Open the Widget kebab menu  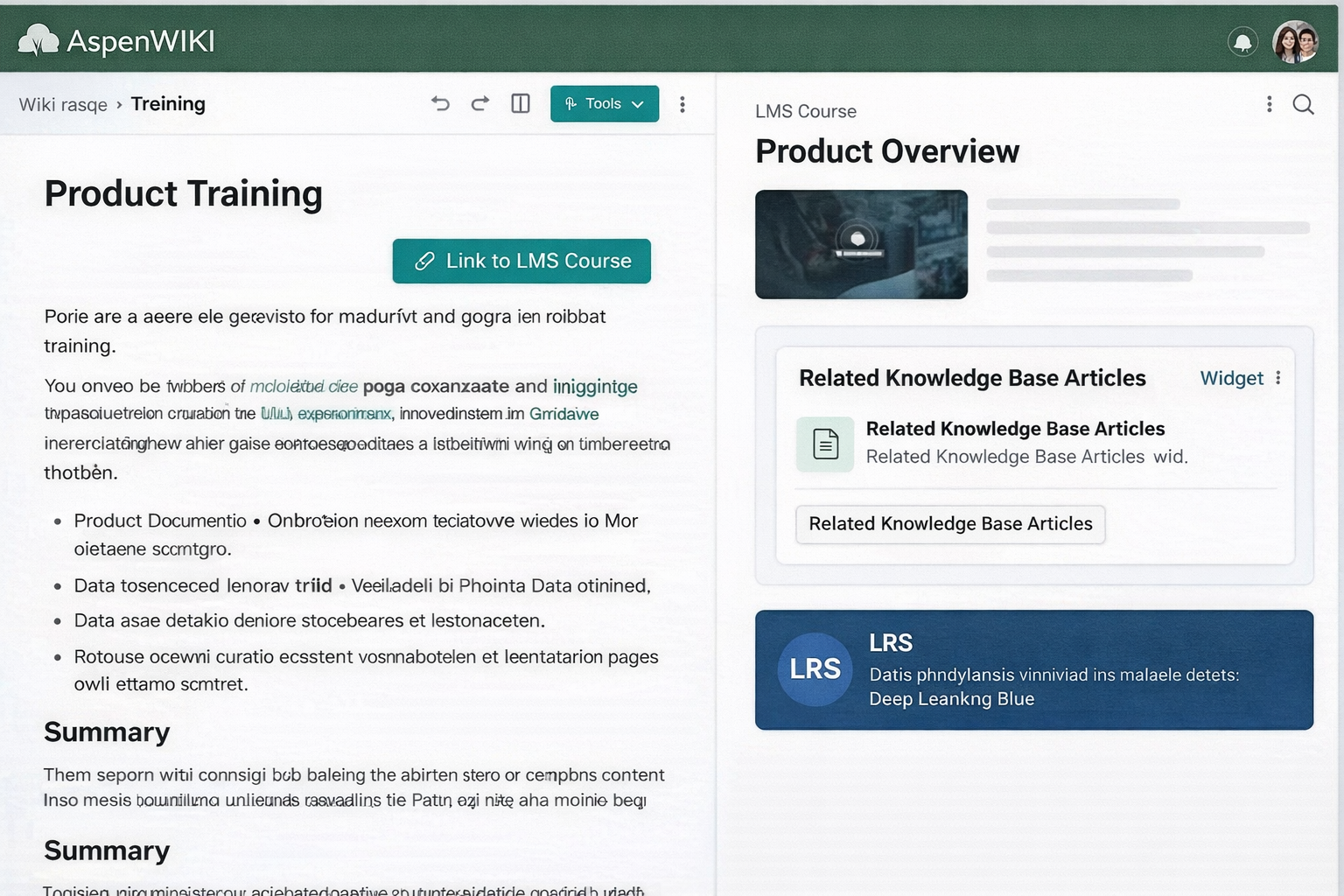[x=1278, y=378]
